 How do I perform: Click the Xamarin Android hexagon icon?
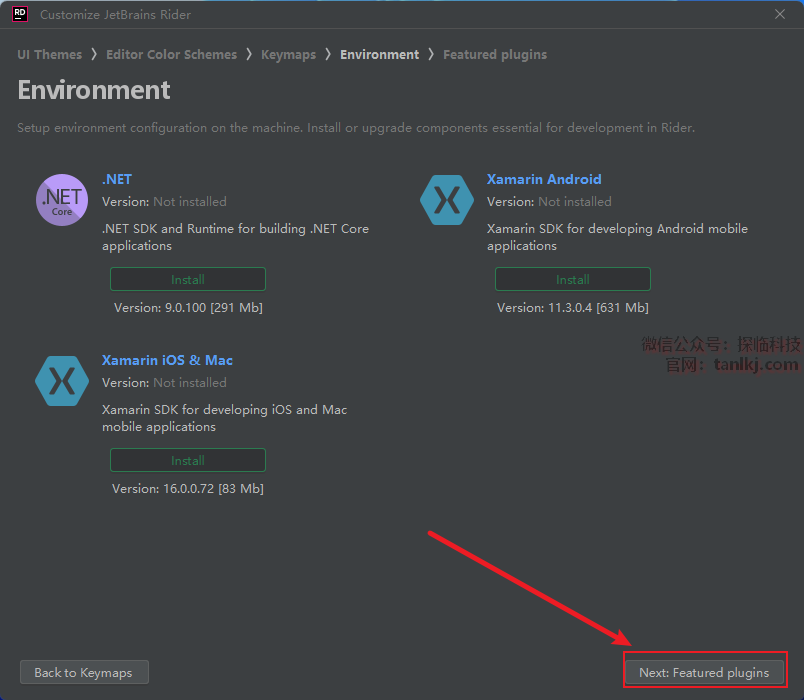tap(447, 200)
